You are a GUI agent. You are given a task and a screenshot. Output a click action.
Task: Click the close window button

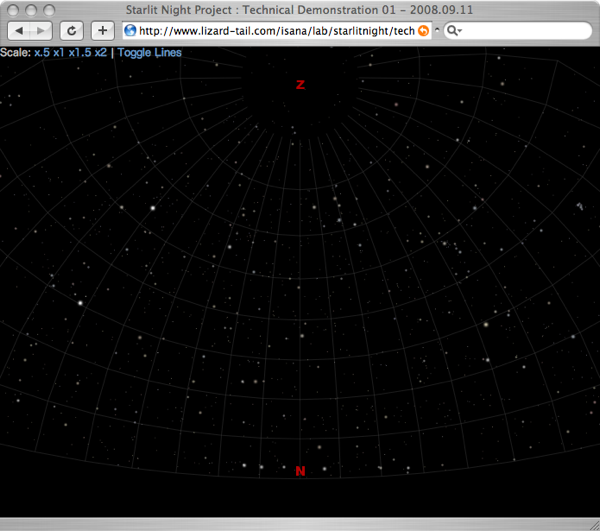13,10
